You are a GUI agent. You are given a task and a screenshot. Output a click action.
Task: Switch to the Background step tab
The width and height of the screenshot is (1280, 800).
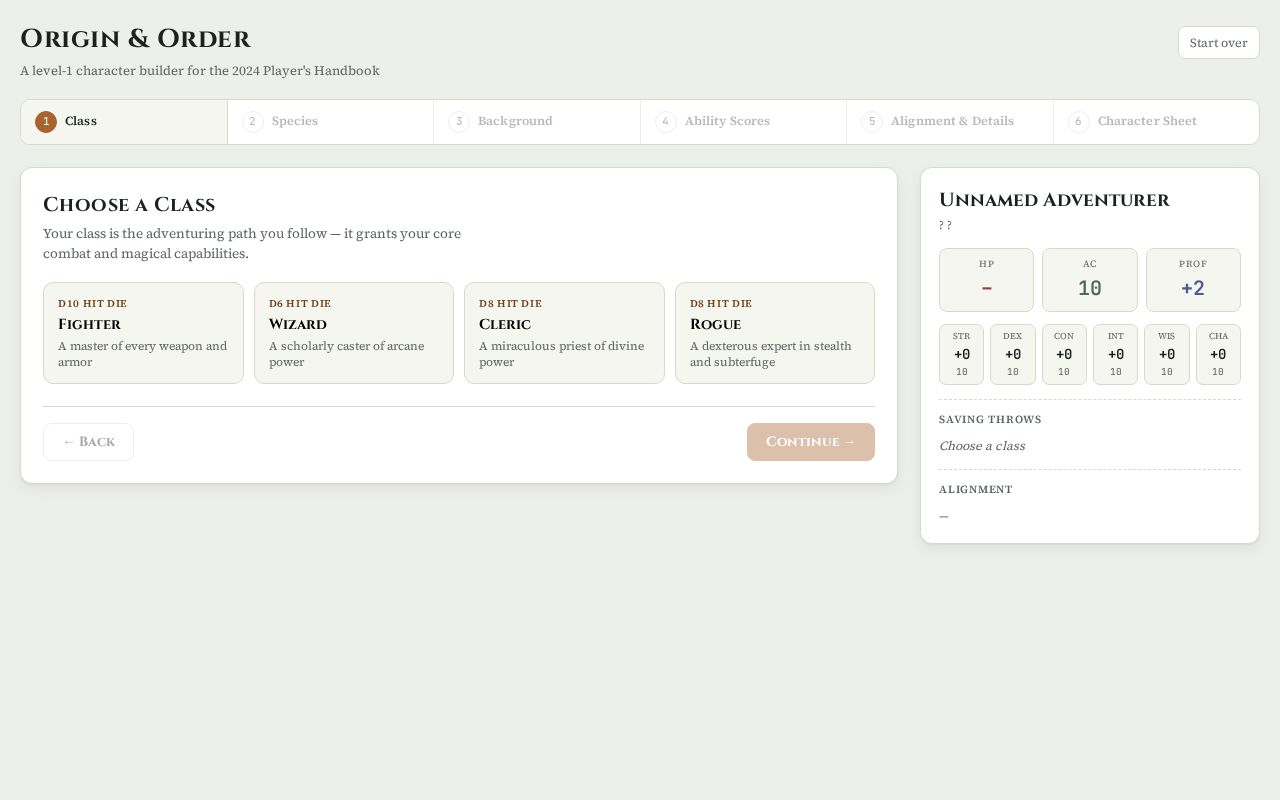coord(537,122)
